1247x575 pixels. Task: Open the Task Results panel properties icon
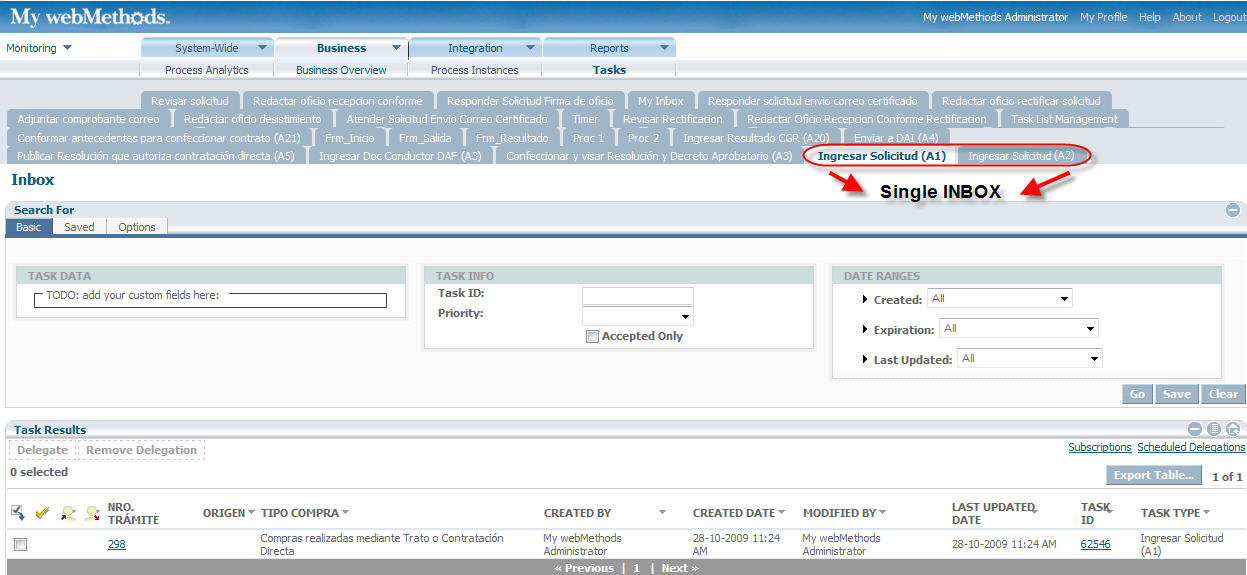(x=1214, y=429)
